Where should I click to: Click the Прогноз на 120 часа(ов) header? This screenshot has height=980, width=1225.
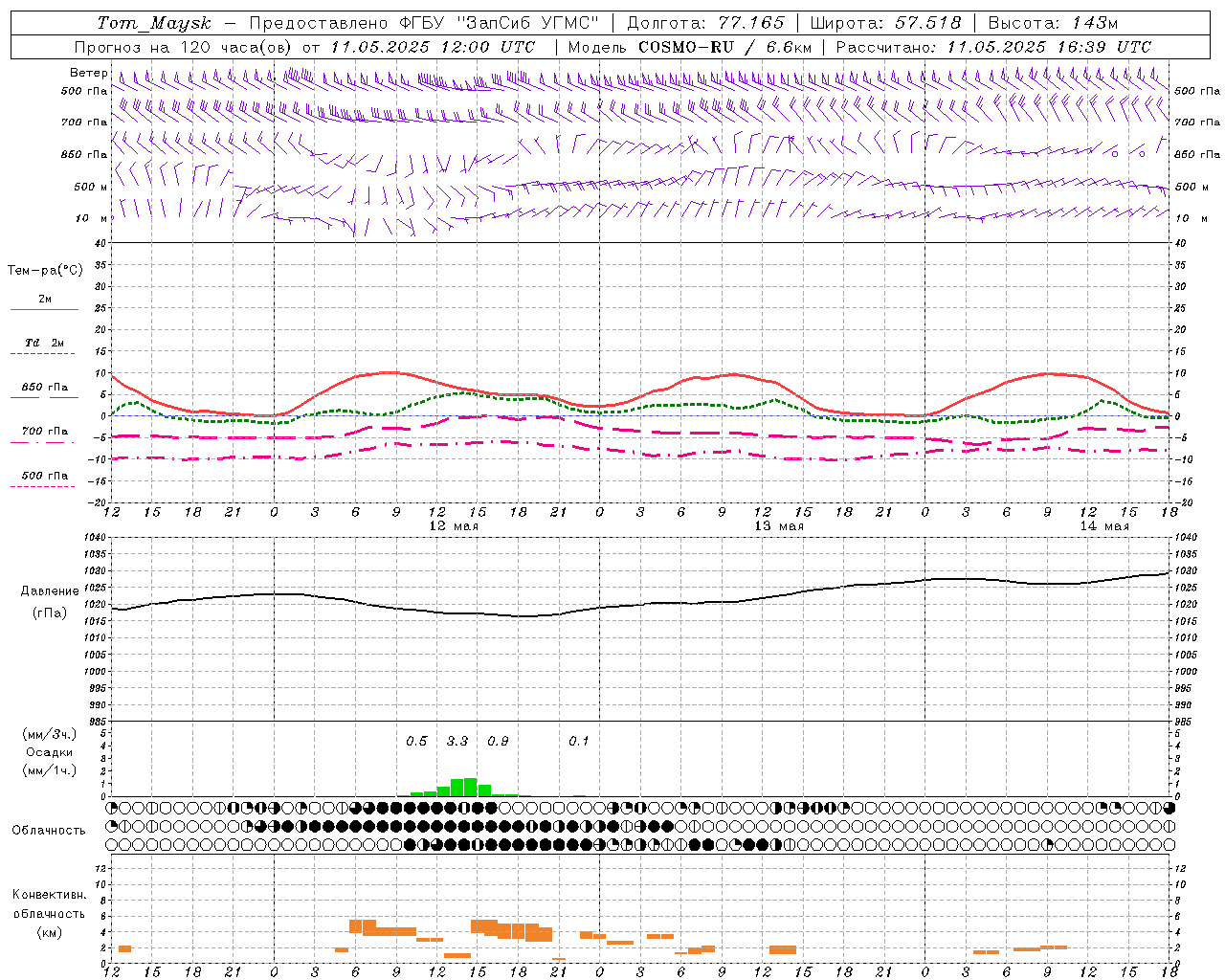184,47
